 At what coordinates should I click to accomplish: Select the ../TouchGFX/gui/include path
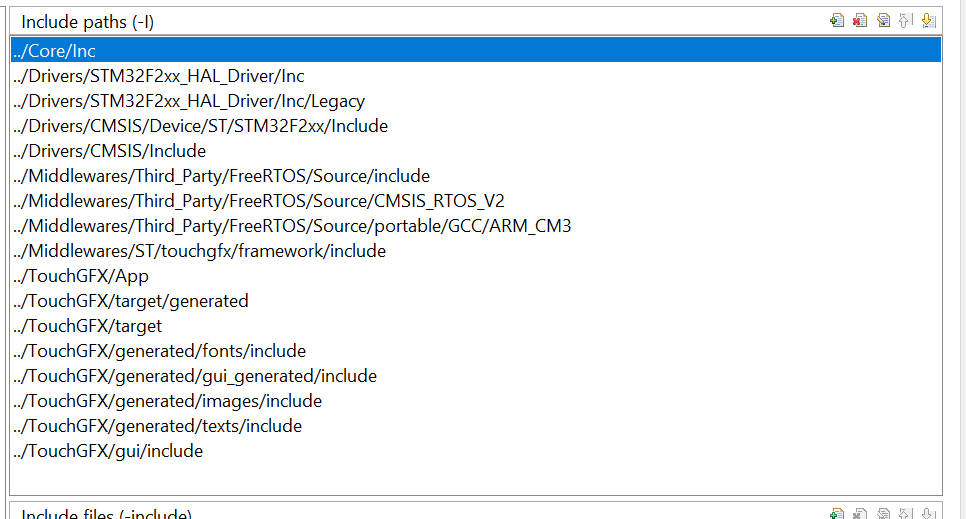click(476, 451)
